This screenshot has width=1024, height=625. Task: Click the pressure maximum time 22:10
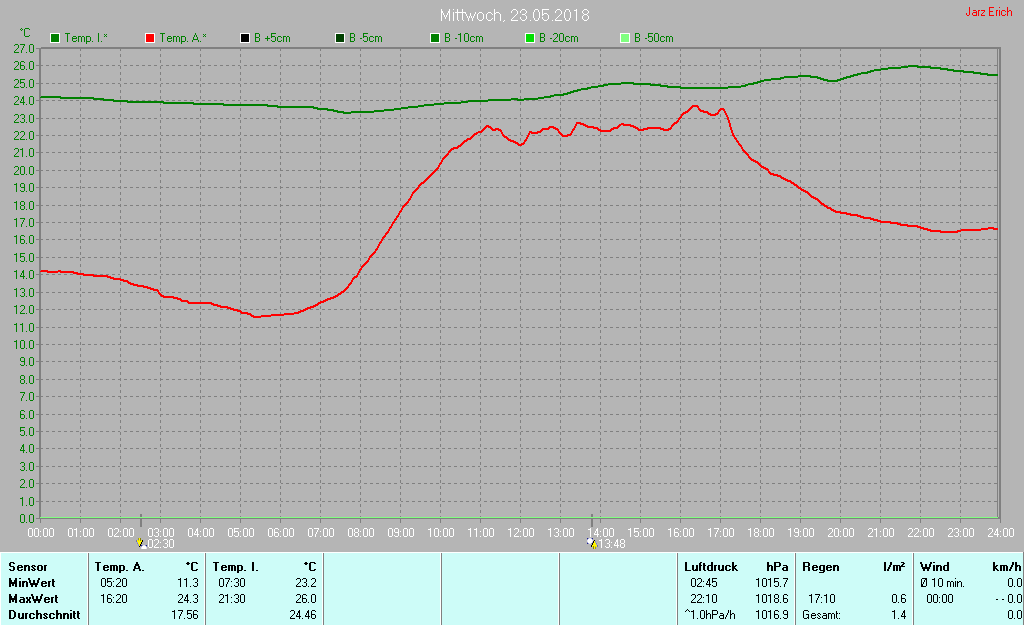pyautogui.click(x=704, y=599)
